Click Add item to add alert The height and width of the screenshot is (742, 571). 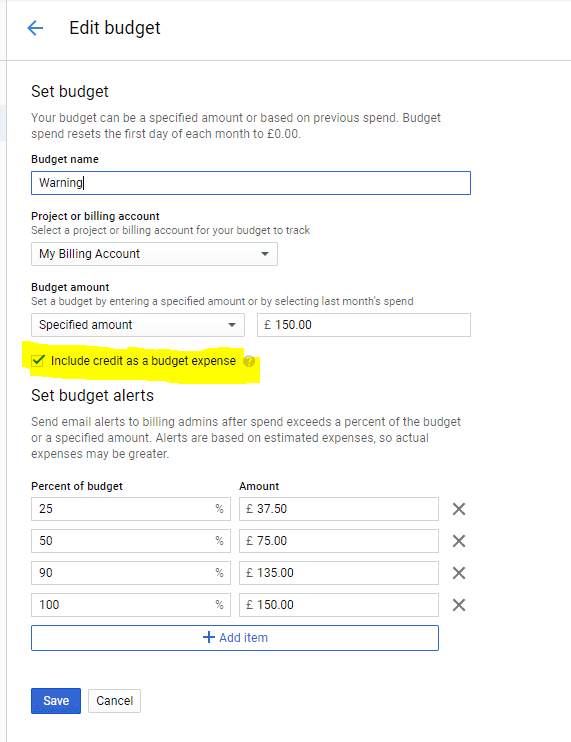coord(235,638)
